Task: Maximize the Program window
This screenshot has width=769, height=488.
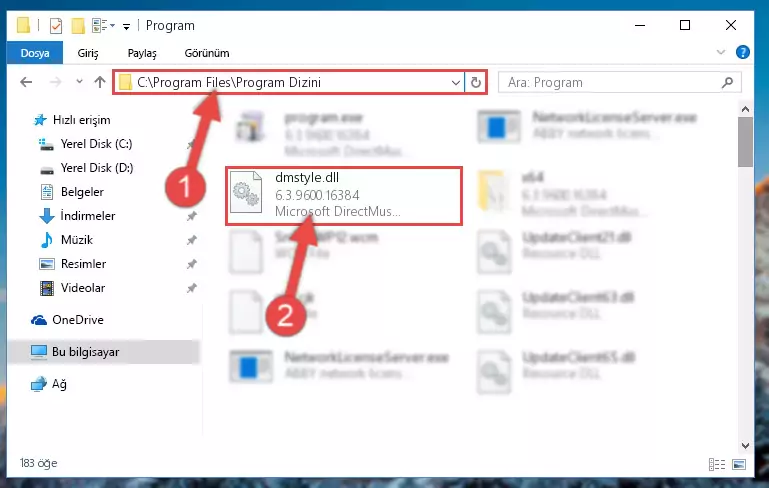Action: (x=685, y=26)
